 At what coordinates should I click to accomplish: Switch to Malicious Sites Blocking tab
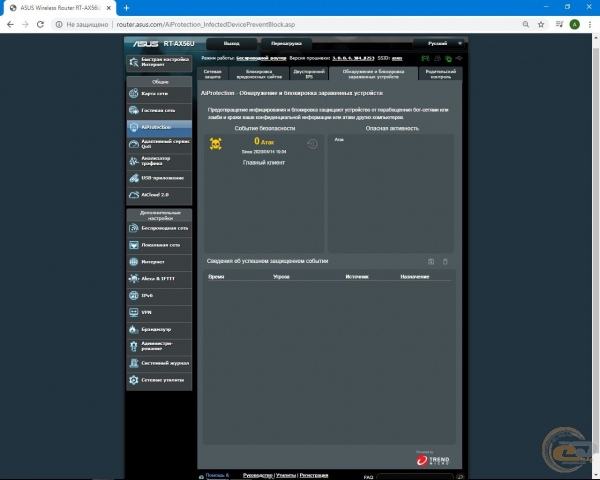pos(259,74)
